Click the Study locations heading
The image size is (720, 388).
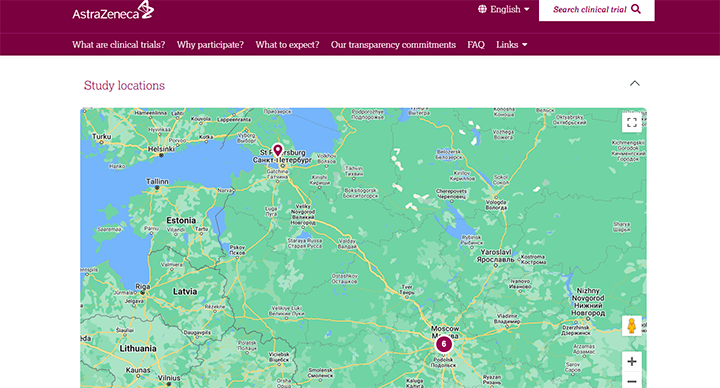pos(124,85)
